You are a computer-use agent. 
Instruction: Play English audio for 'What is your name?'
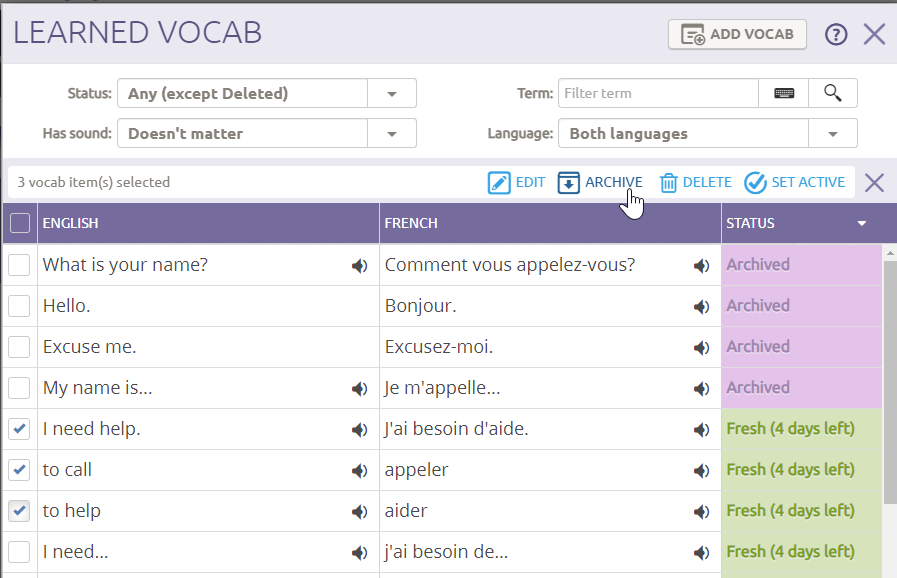pos(359,266)
